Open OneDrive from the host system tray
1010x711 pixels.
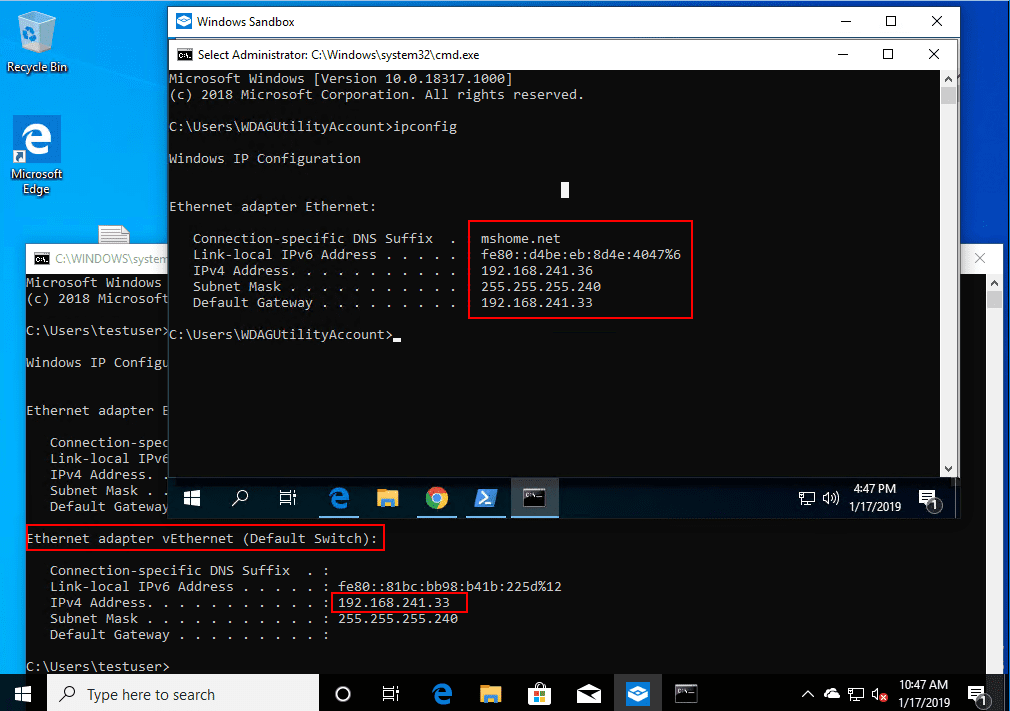coord(831,692)
